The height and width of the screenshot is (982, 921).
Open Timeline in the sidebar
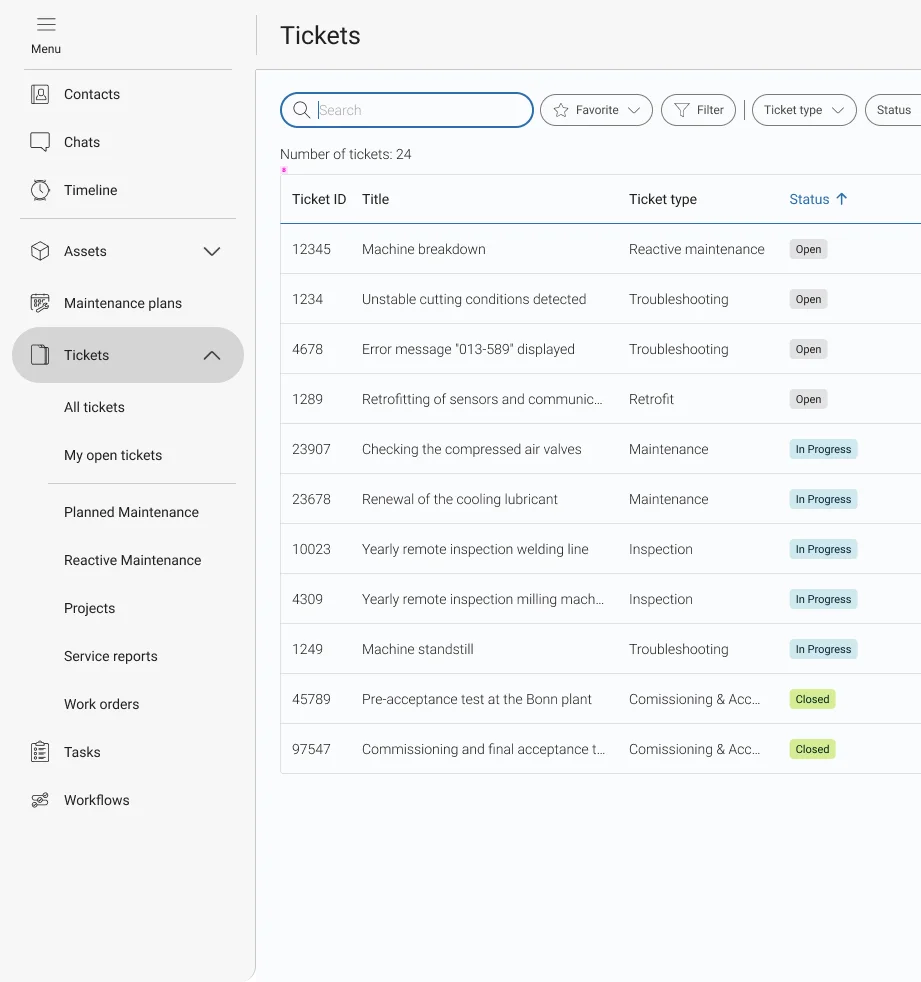pyautogui.click(x=90, y=190)
